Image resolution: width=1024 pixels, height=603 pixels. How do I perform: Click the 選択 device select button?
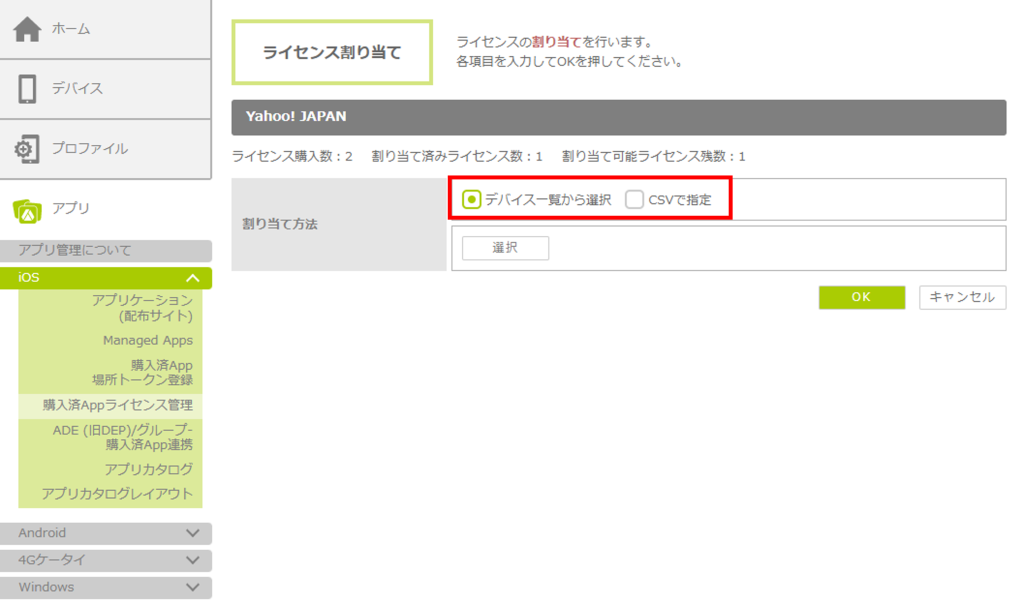505,248
